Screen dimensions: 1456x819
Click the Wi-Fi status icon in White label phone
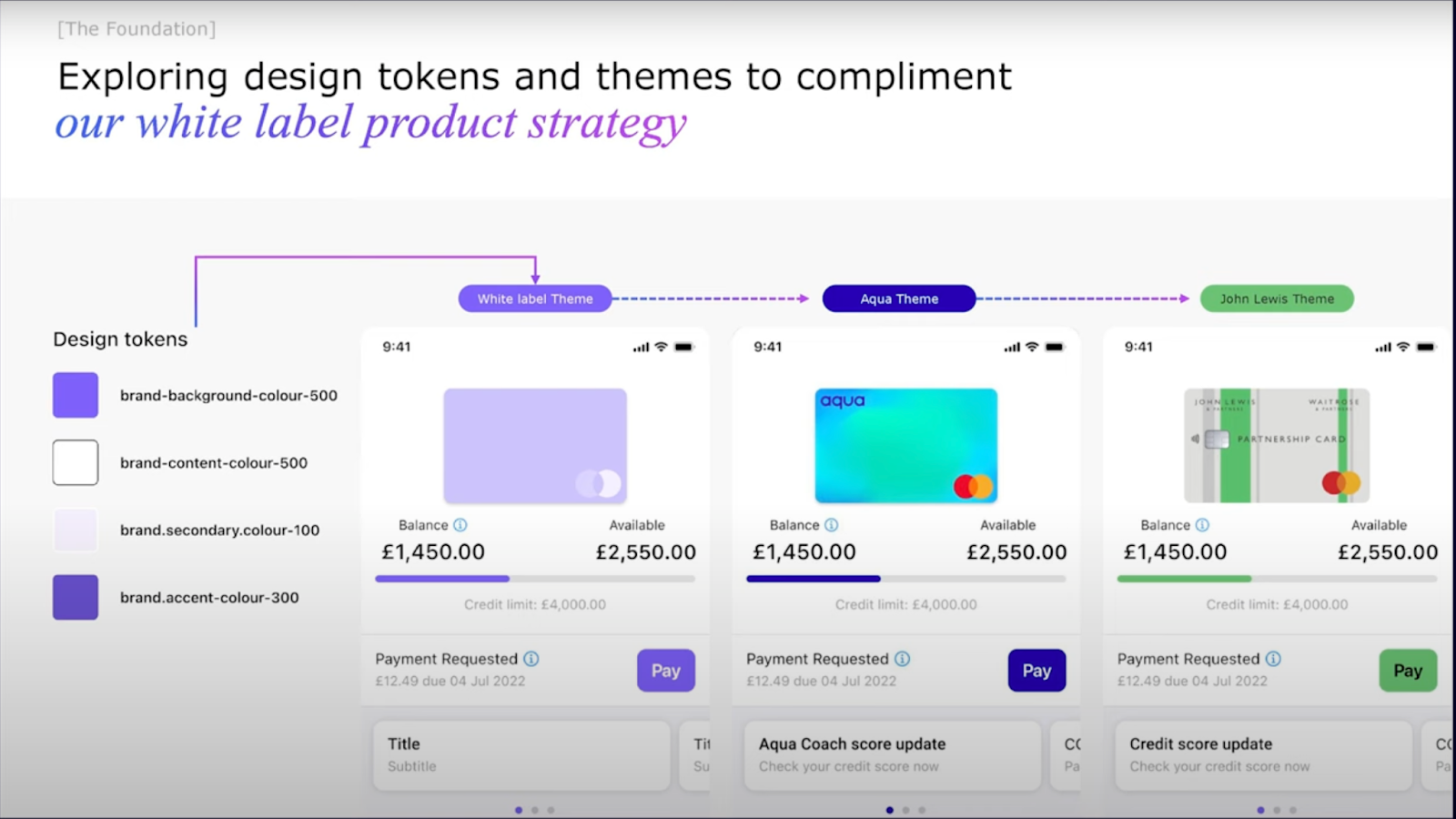coord(661,347)
